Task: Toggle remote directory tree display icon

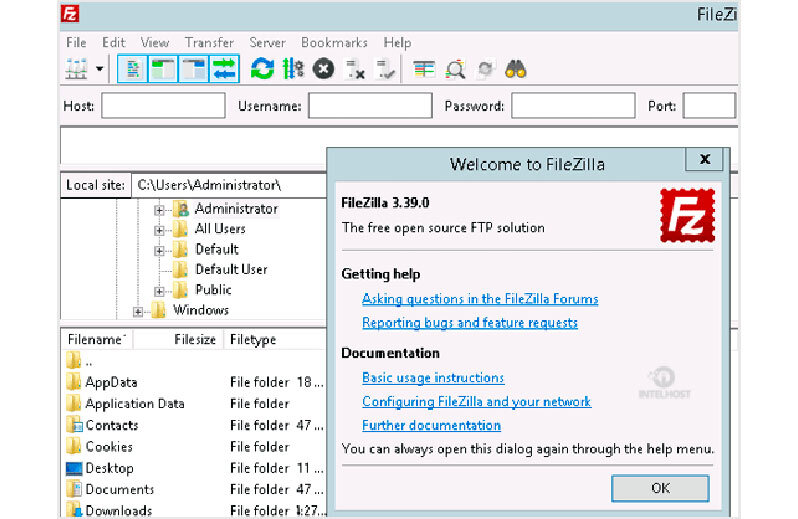Action: click(193, 69)
